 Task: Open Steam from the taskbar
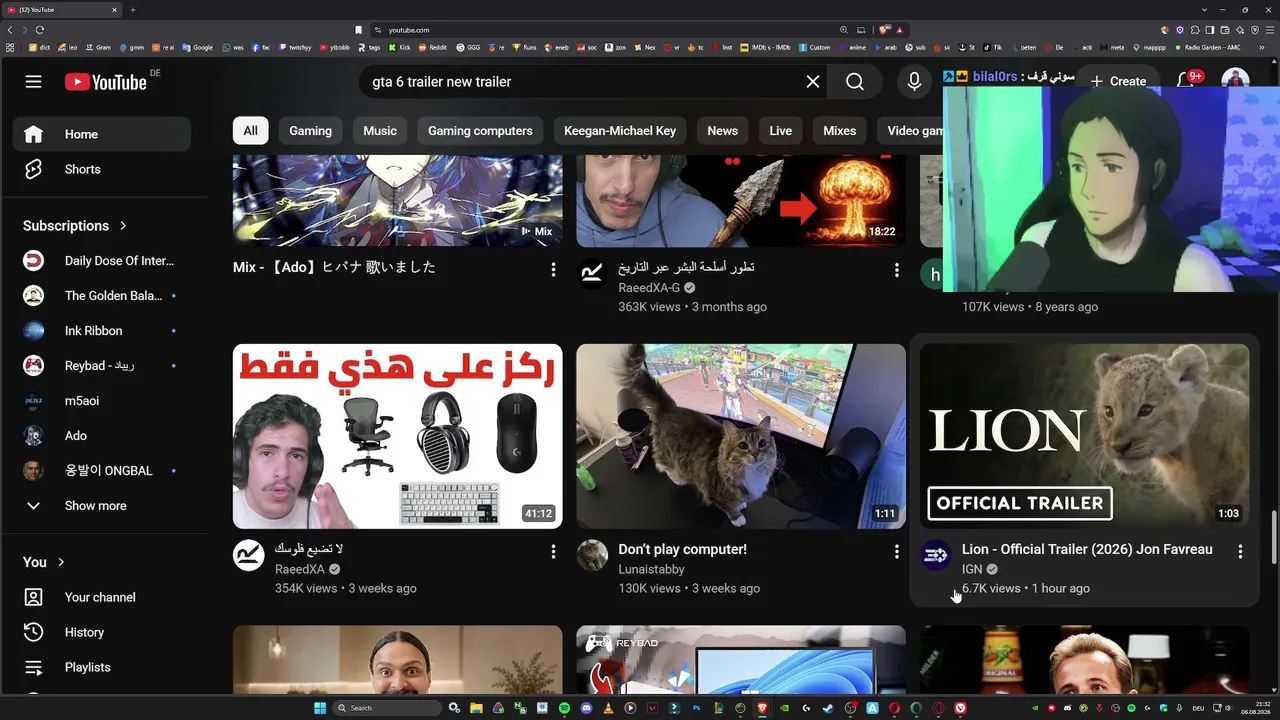tap(828, 708)
